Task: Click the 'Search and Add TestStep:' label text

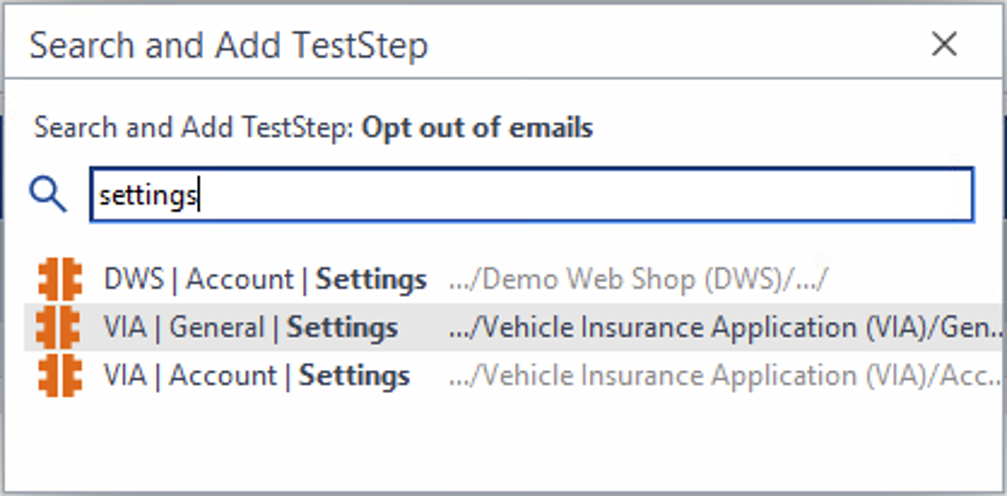Action: tap(194, 128)
